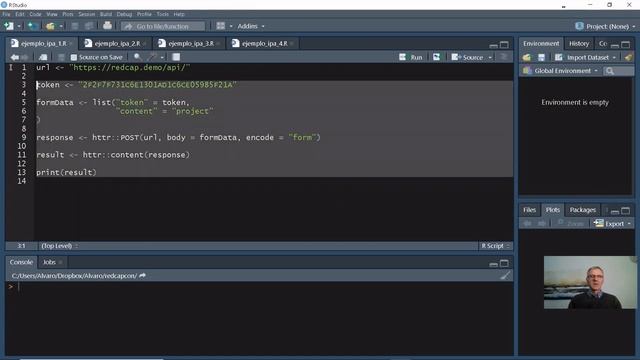This screenshot has height=360, width=640.
Task: Click the New File icon
Action: 8,26
